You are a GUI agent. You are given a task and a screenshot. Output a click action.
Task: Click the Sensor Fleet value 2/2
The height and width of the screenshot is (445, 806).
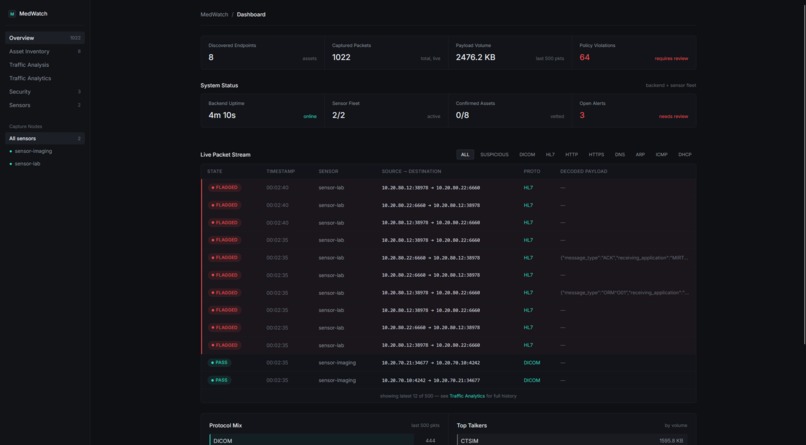338,116
